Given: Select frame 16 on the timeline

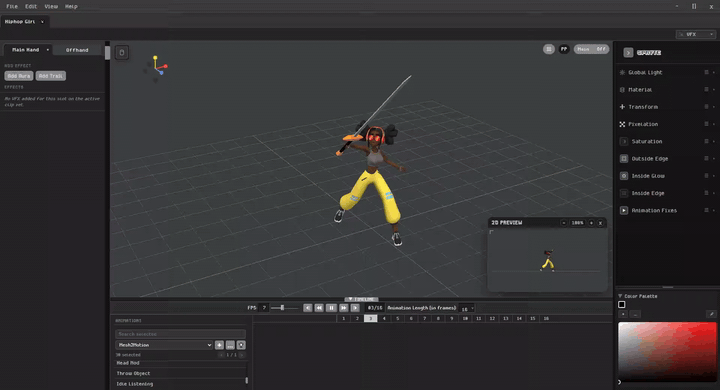Looking at the screenshot, I should (x=546, y=318).
